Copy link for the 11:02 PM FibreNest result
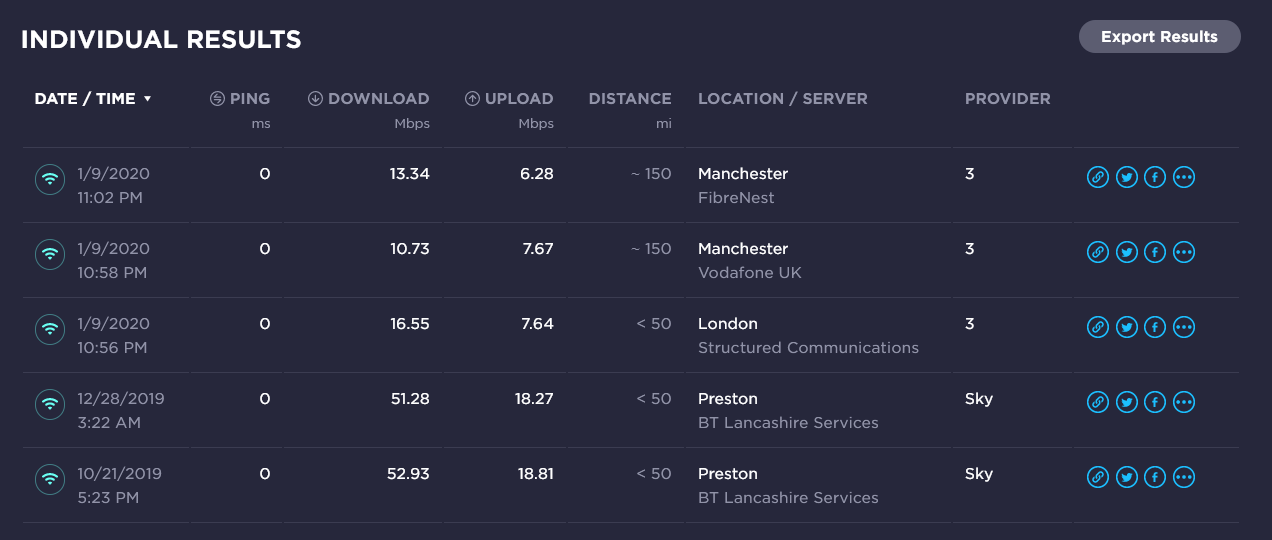The height and width of the screenshot is (540, 1272). click(1098, 178)
